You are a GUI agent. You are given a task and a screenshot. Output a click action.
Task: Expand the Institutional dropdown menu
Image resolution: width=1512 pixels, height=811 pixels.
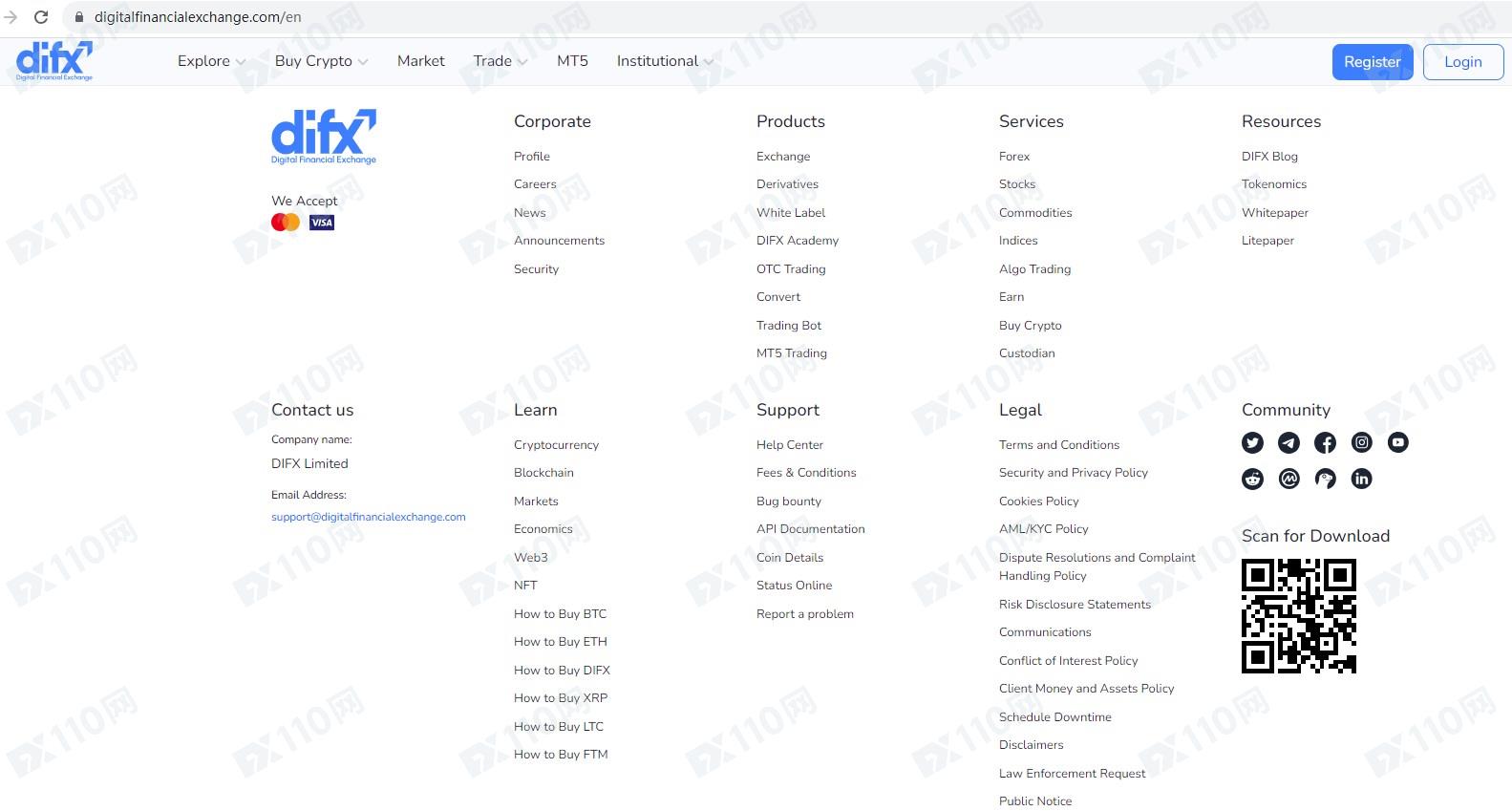pos(665,61)
